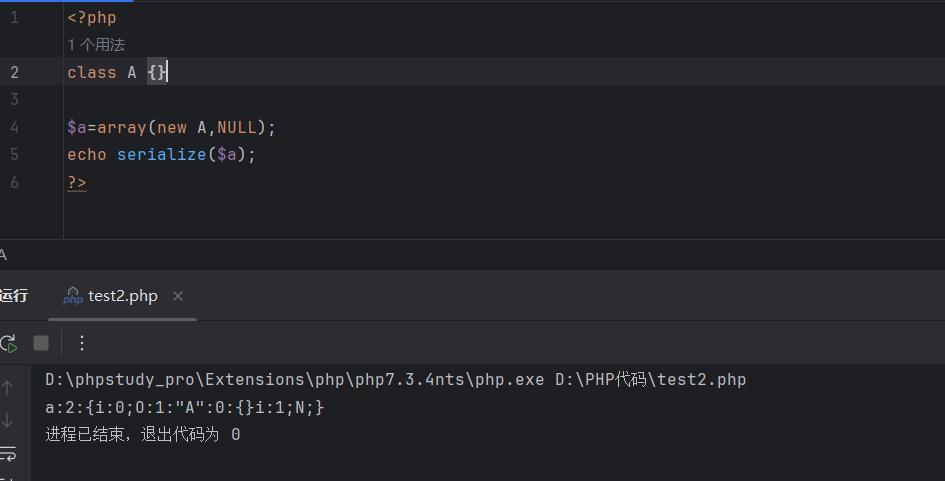This screenshot has height=481, width=945.
Task: Open the vertical three-dot more menu
Action: point(82,343)
